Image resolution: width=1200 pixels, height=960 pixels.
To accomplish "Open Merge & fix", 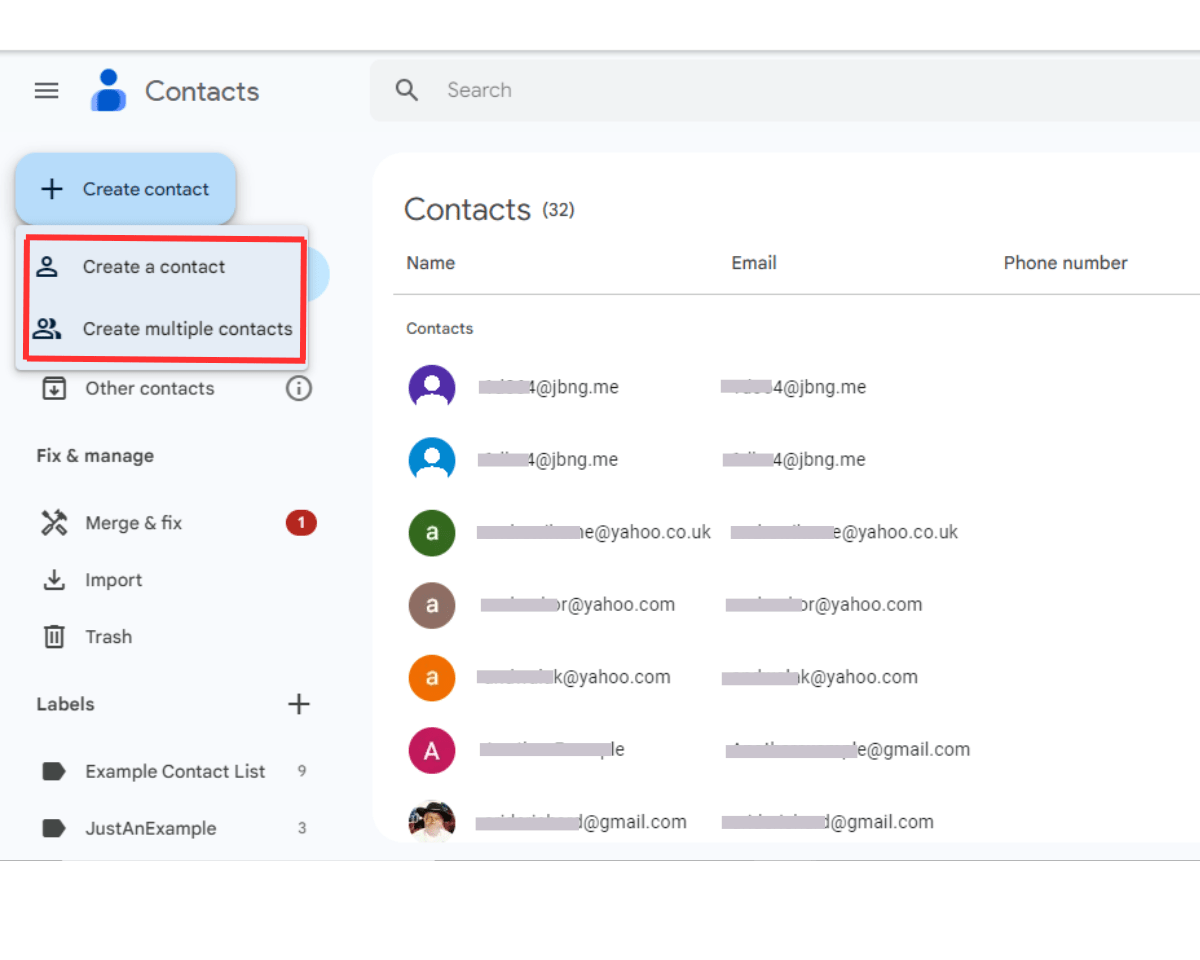I will click(134, 523).
